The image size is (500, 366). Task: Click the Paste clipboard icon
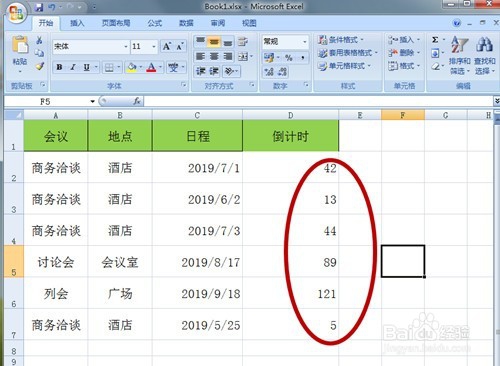point(20,45)
